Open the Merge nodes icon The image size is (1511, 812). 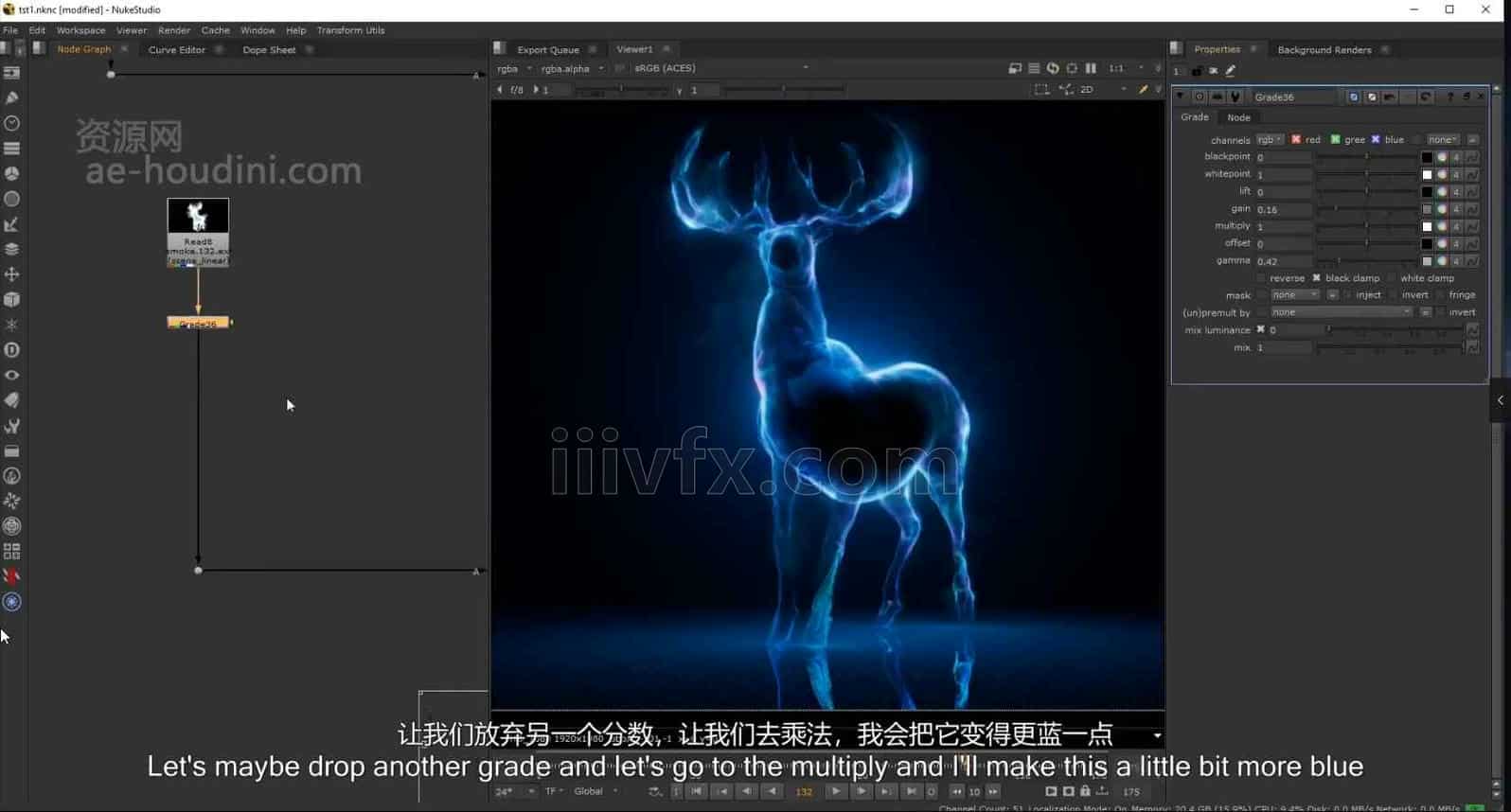(11, 249)
